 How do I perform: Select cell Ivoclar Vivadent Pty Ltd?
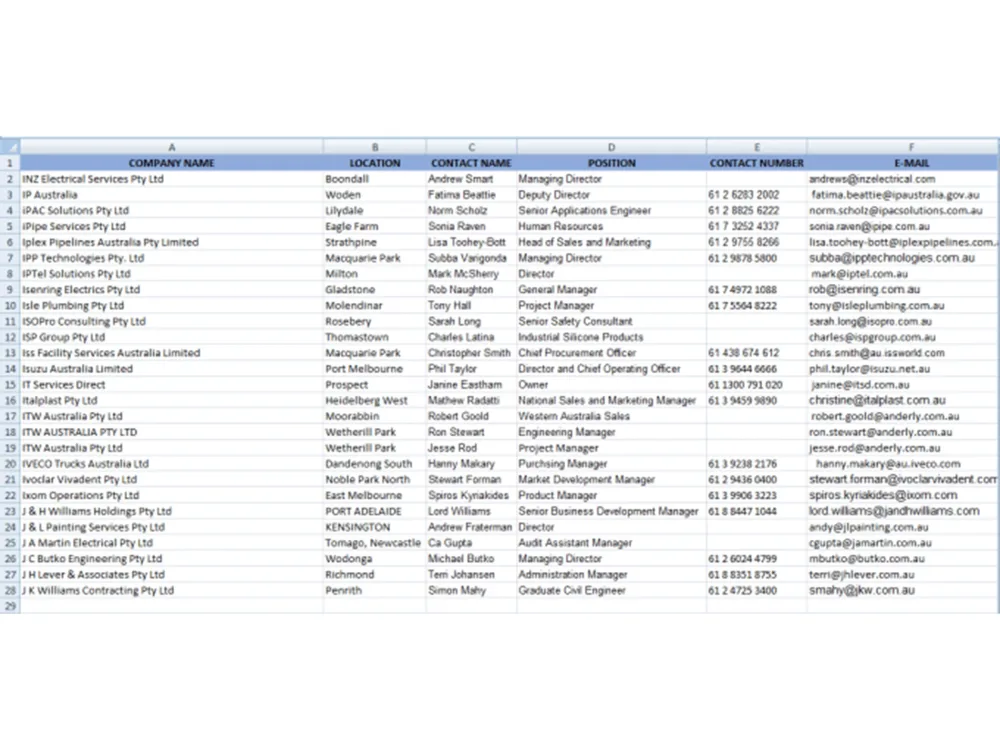click(x=172, y=480)
